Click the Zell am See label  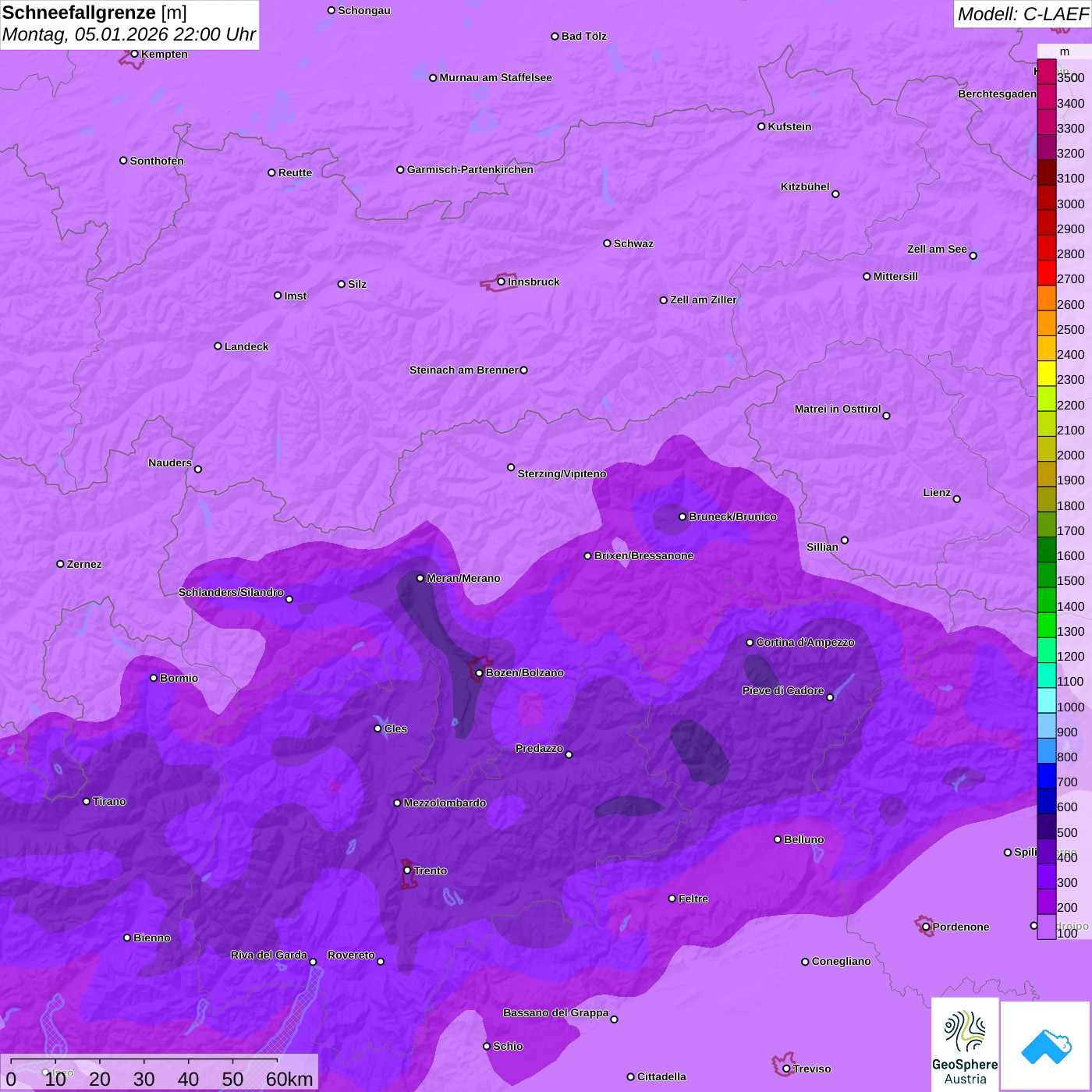[937, 249]
